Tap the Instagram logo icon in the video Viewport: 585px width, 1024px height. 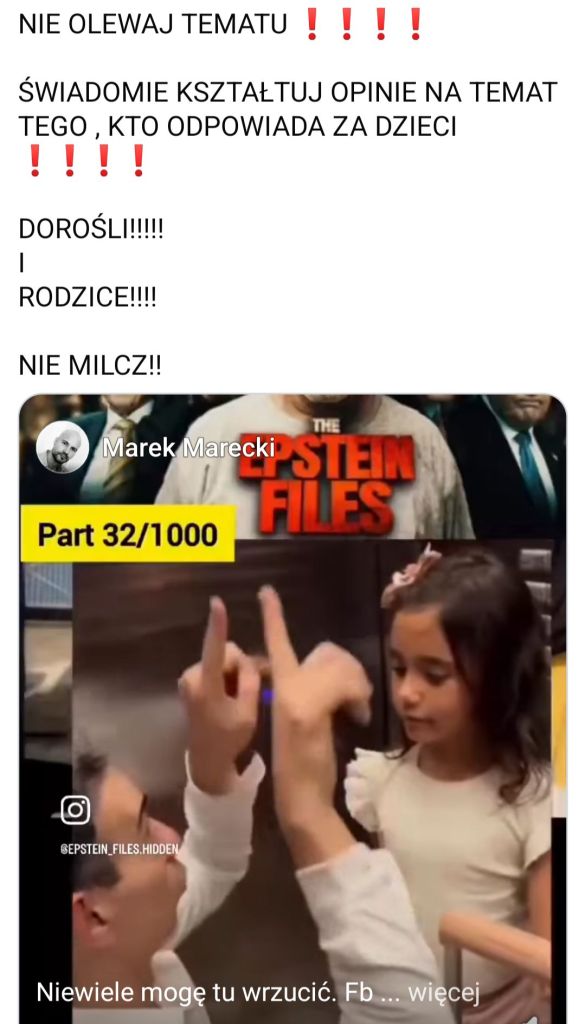click(75, 810)
